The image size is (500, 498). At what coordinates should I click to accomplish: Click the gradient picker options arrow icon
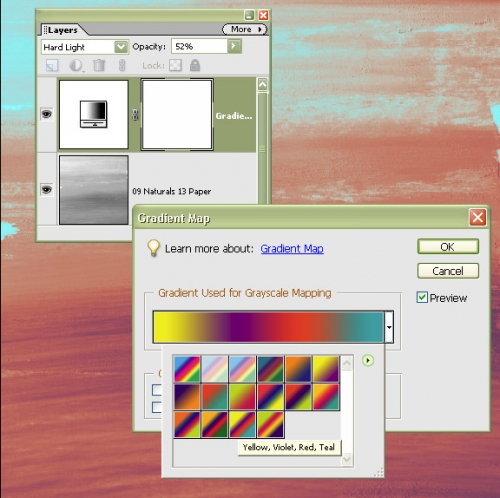coord(368,360)
